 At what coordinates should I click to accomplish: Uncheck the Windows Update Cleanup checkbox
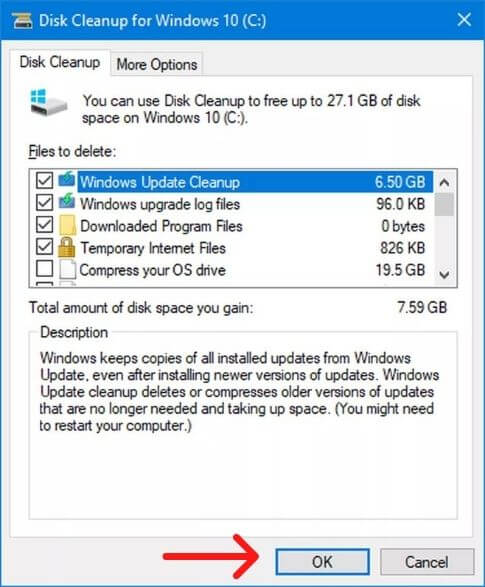pos(44,181)
